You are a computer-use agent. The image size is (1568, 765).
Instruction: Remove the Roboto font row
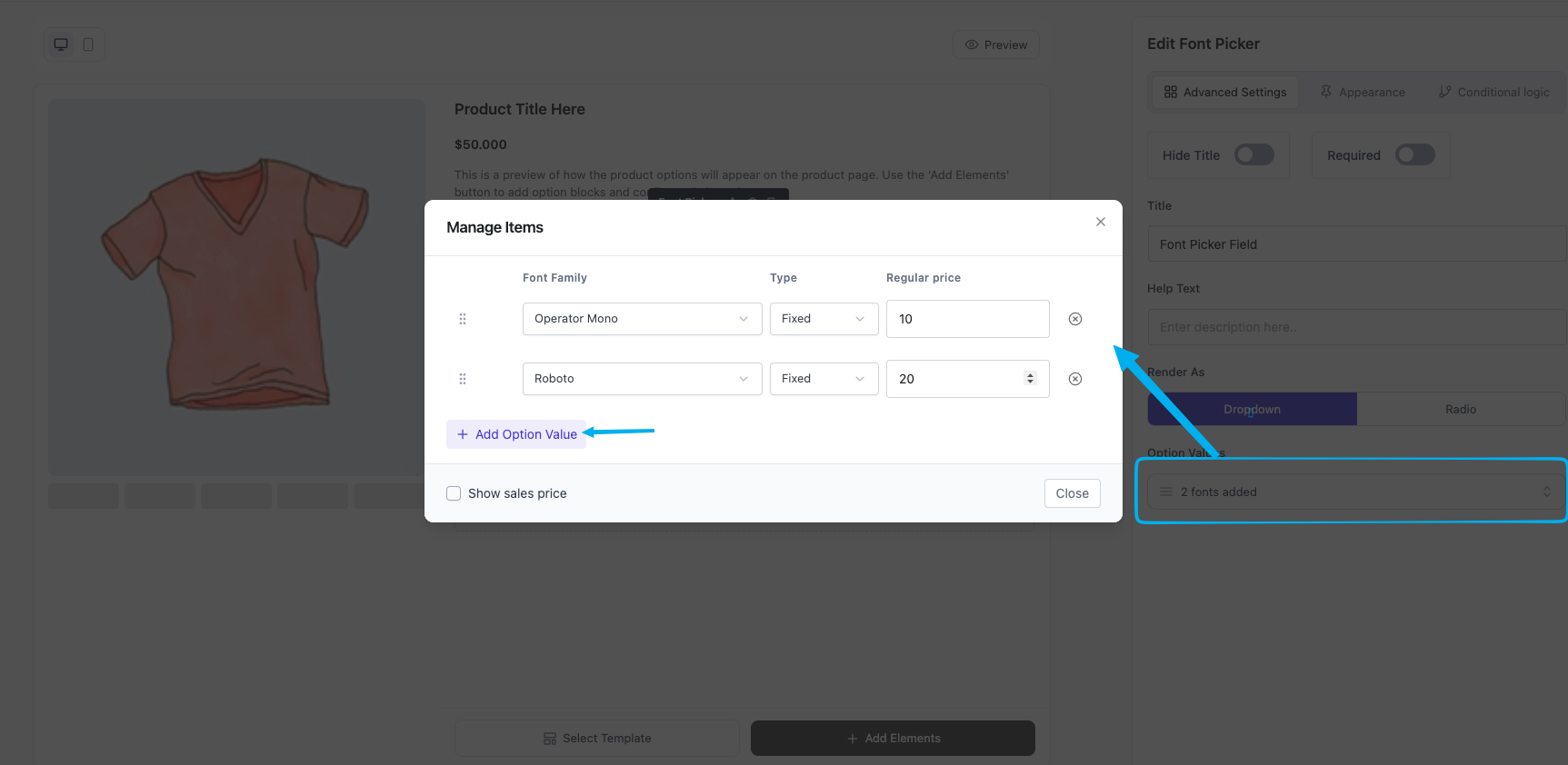1075,379
